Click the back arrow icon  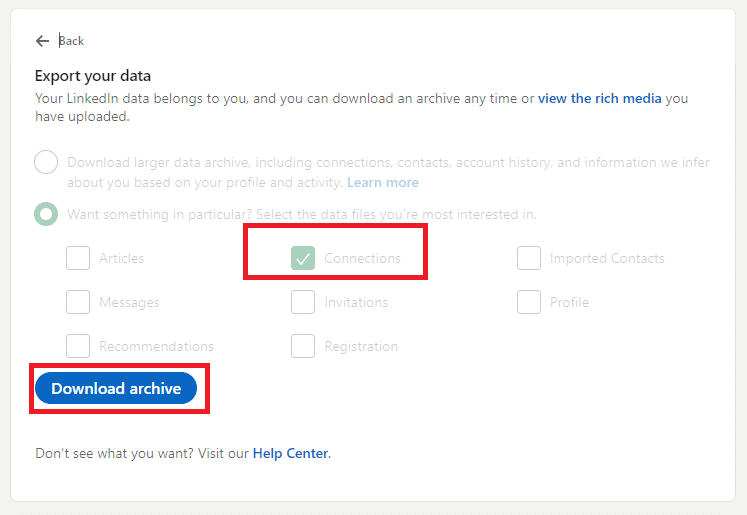[42, 41]
